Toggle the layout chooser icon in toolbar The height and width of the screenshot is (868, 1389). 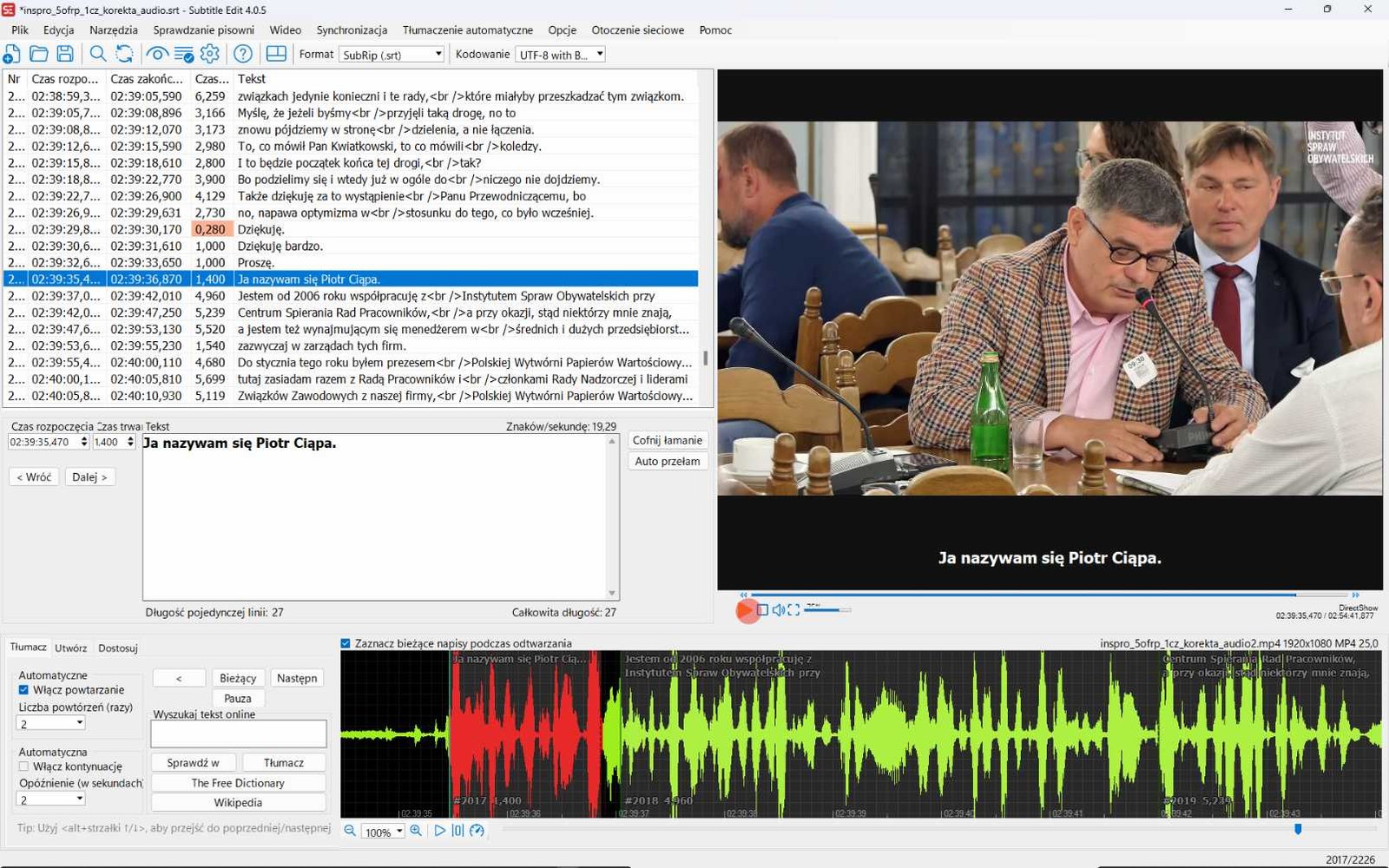pos(276,54)
